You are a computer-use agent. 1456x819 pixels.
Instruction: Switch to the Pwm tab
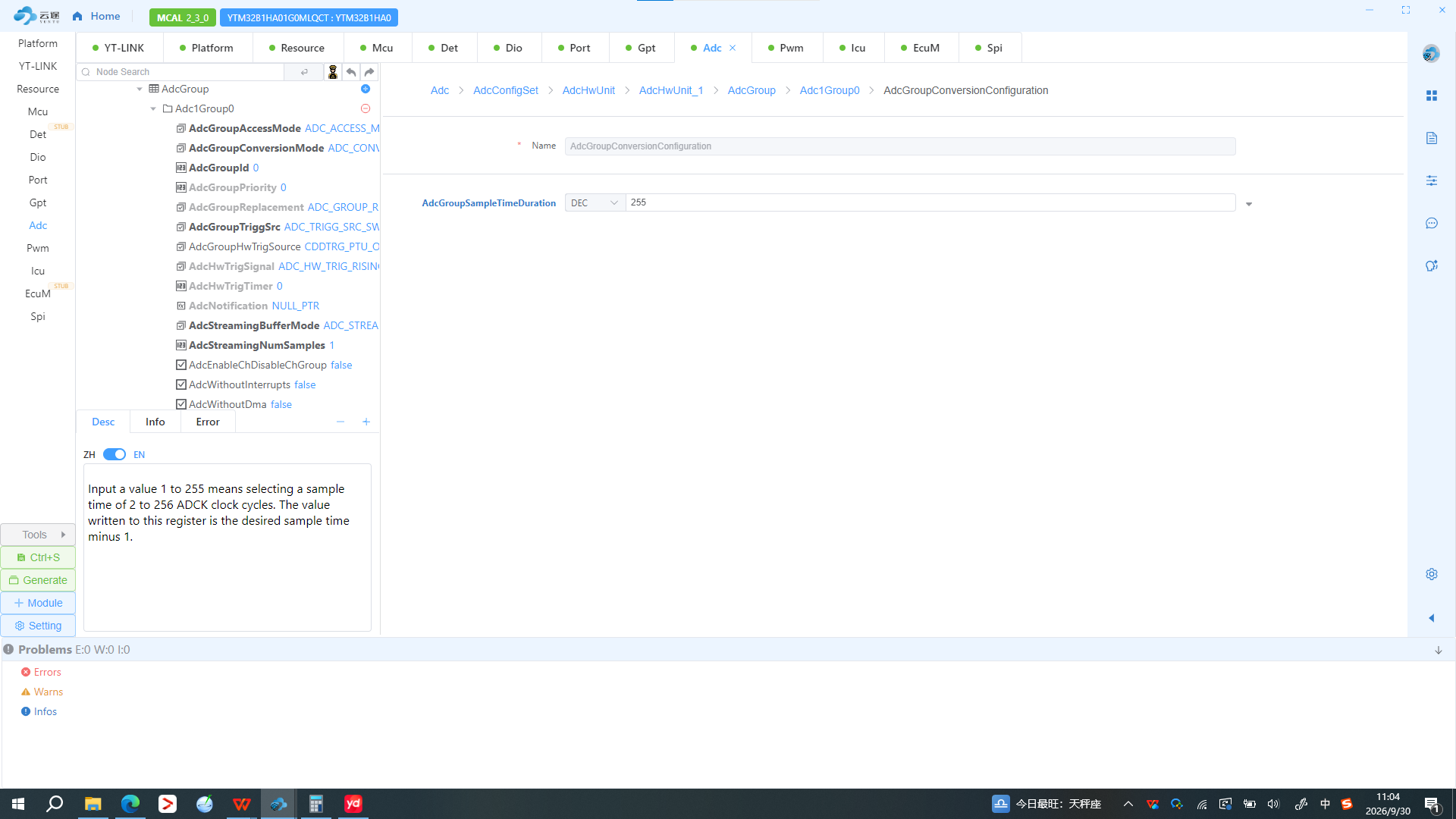coord(786,48)
